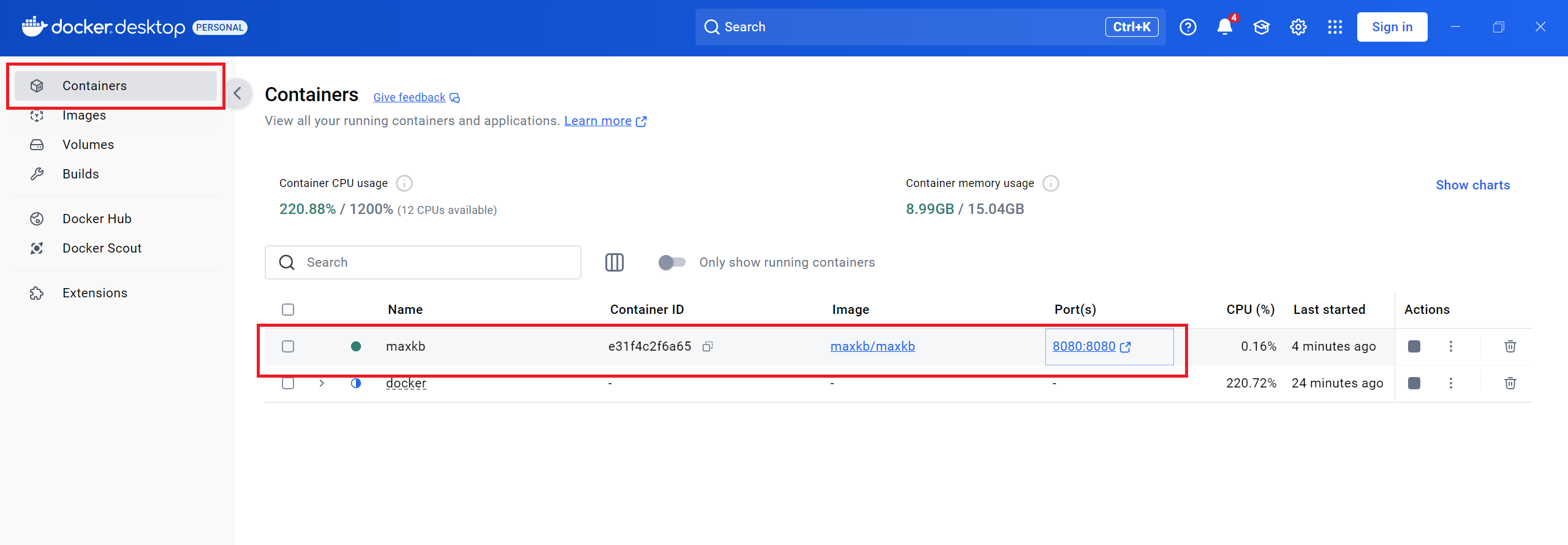Click info icon beside Container CPU usage
Viewport: 1568px width, 545px height.
click(x=404, y=183)
